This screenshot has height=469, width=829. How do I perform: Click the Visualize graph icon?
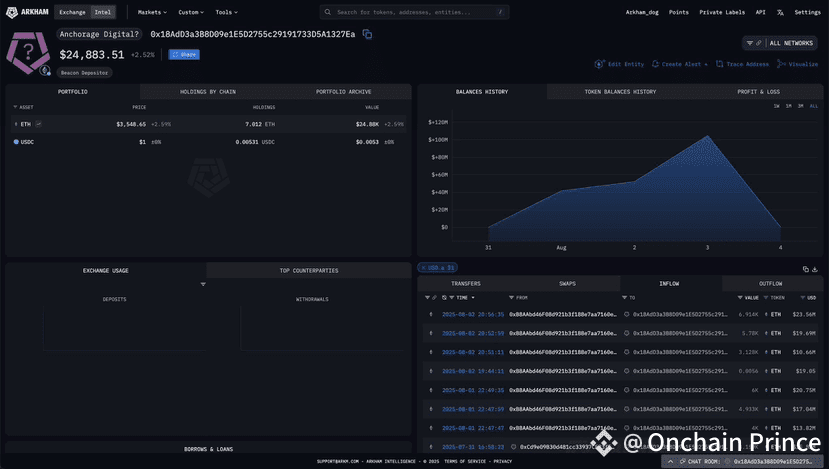point(781,64)
